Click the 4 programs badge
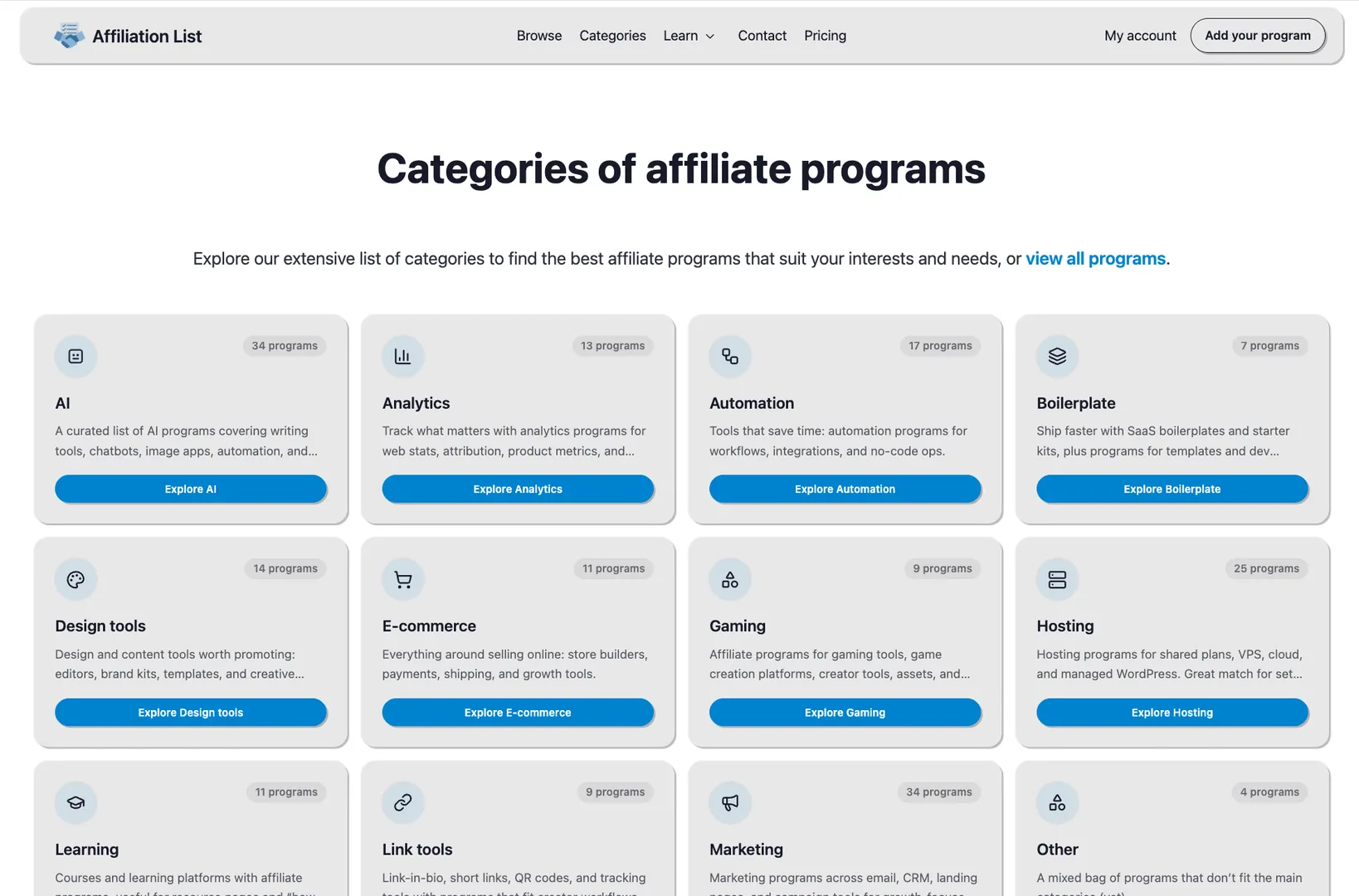The image size is (1359, 896). point(1269,792)
